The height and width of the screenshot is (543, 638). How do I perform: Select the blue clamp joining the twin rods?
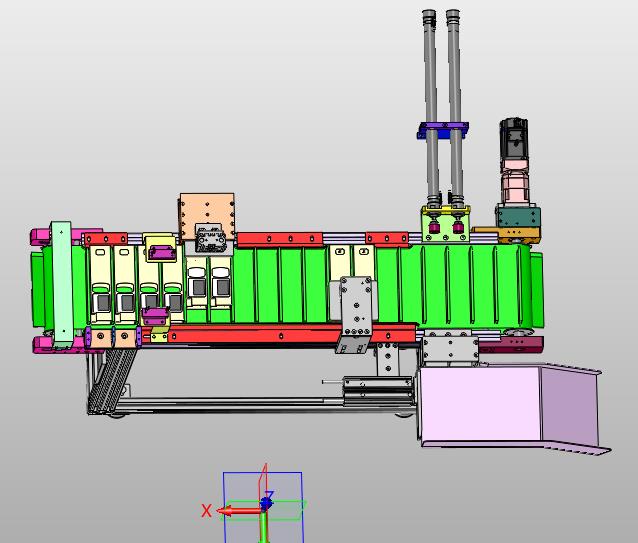pyautogui.click(x=443, y=129)
